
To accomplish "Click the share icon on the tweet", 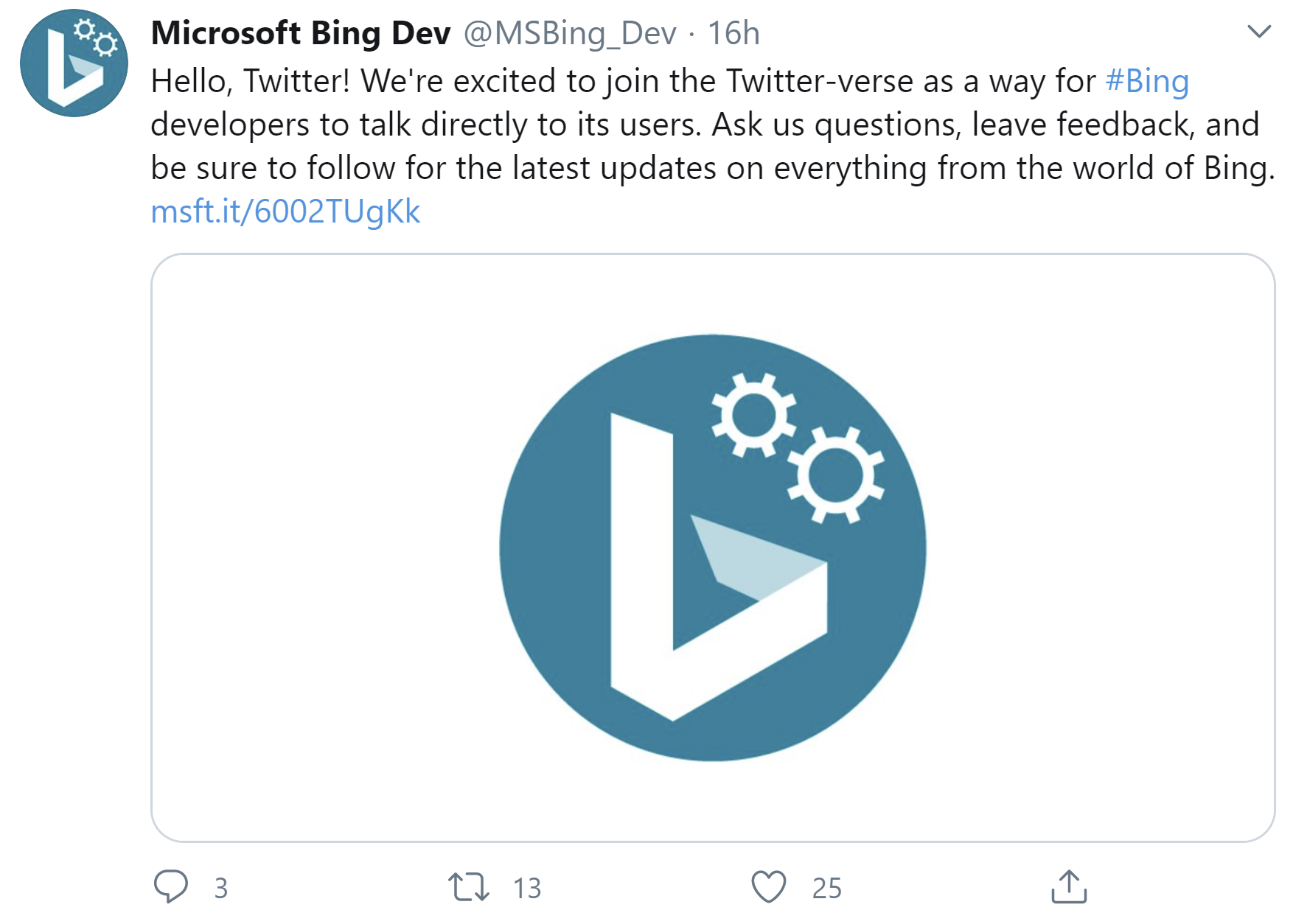I will pos(1068,887).
